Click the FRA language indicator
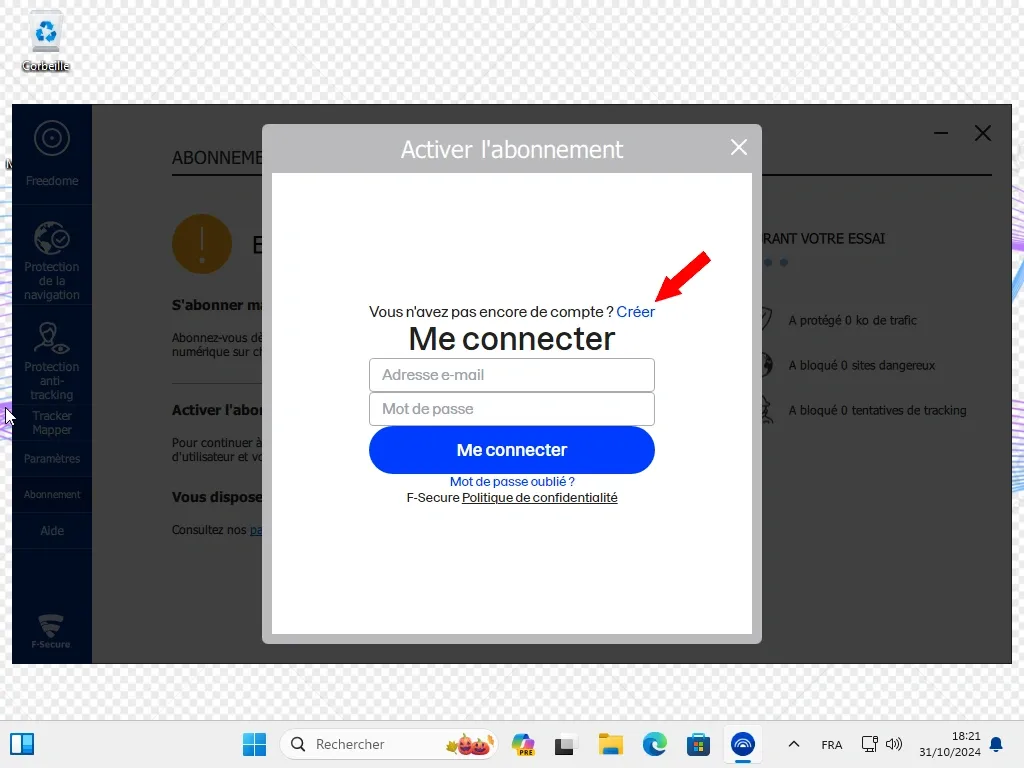Viewport: 1024px width, 768px height. [831, 744]
